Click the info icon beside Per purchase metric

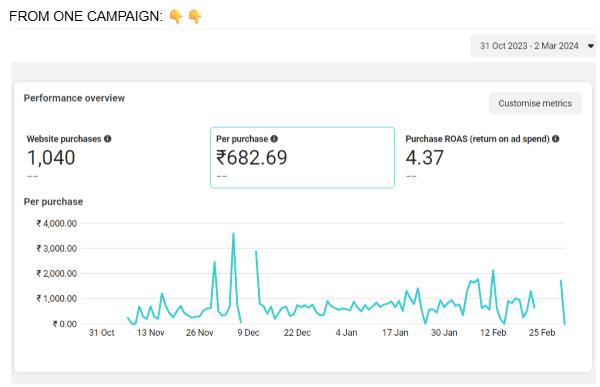[274, 139]
